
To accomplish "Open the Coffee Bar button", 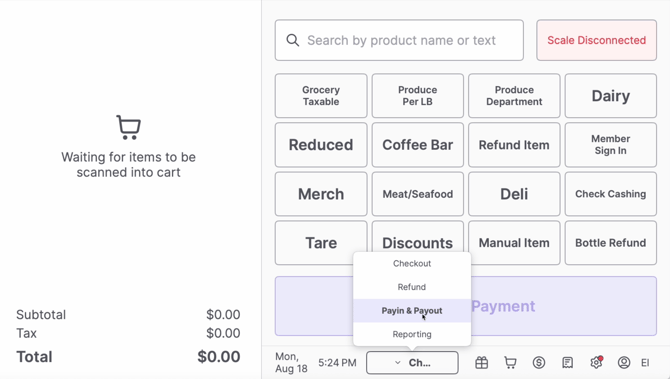I will point(417,145).
